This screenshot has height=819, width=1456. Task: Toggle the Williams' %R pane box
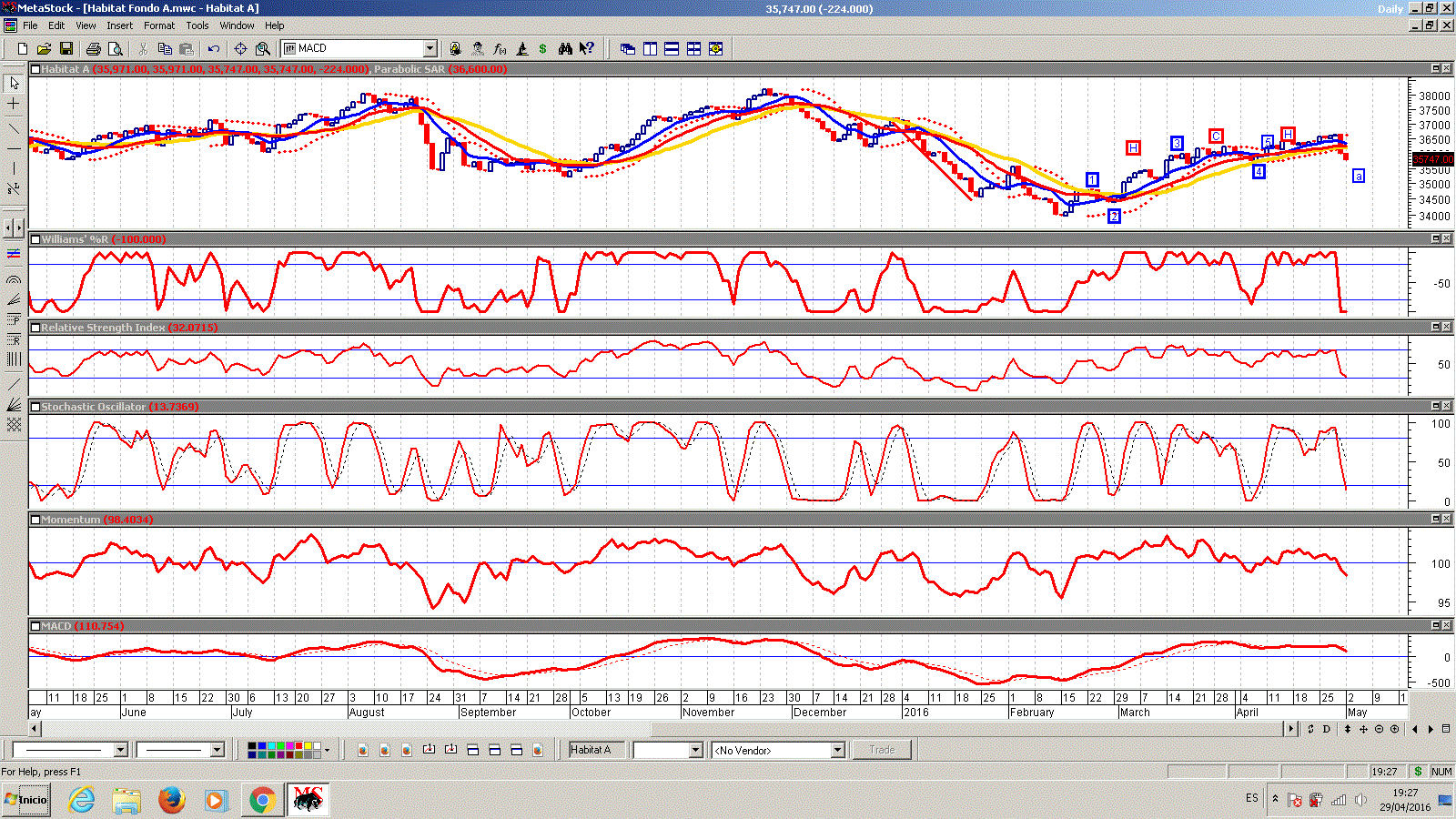pyautogui.click(x=35, y=239)
